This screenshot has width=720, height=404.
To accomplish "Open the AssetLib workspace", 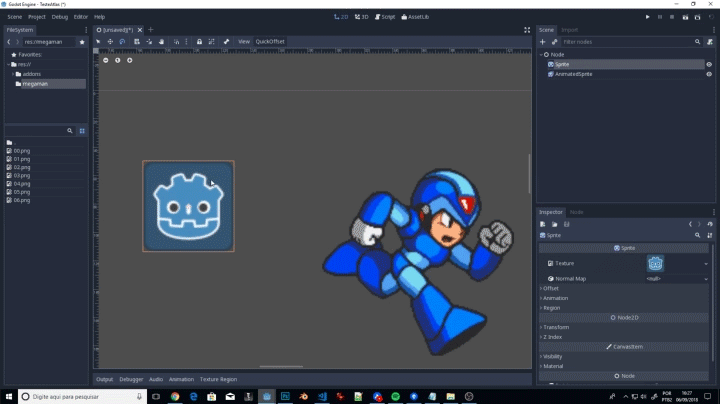I will tap(415, 17).
